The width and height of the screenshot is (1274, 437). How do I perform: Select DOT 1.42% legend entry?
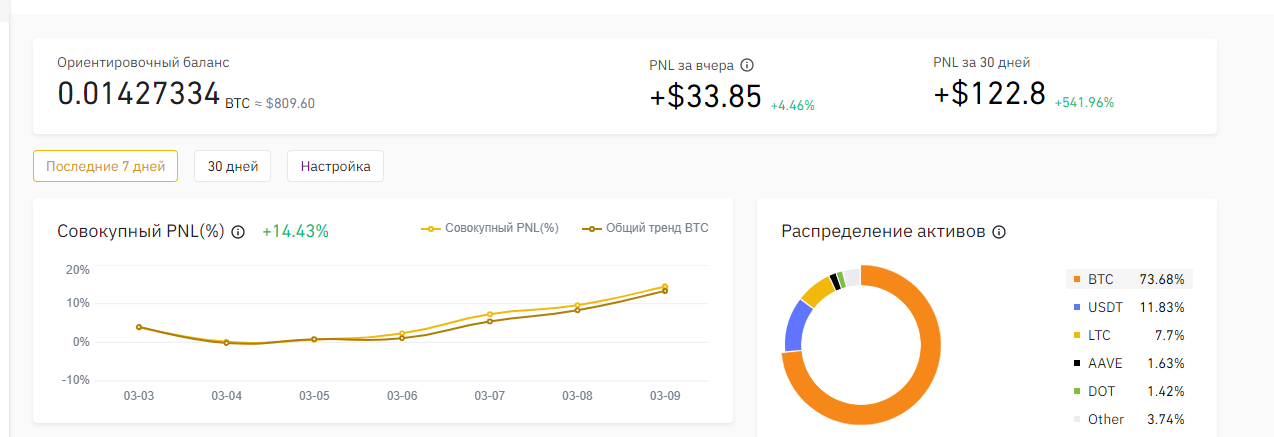click(1129, 391)
